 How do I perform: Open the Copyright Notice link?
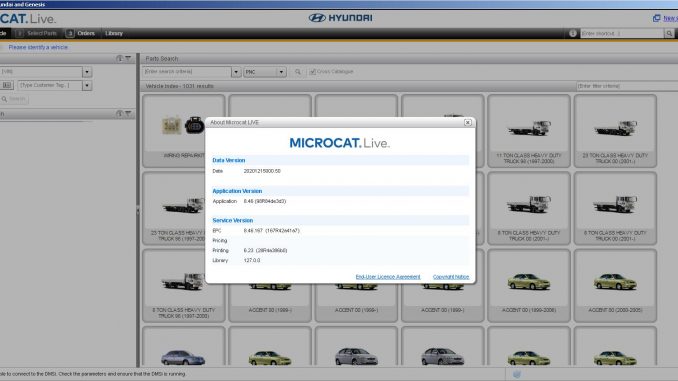coord(451,277)
